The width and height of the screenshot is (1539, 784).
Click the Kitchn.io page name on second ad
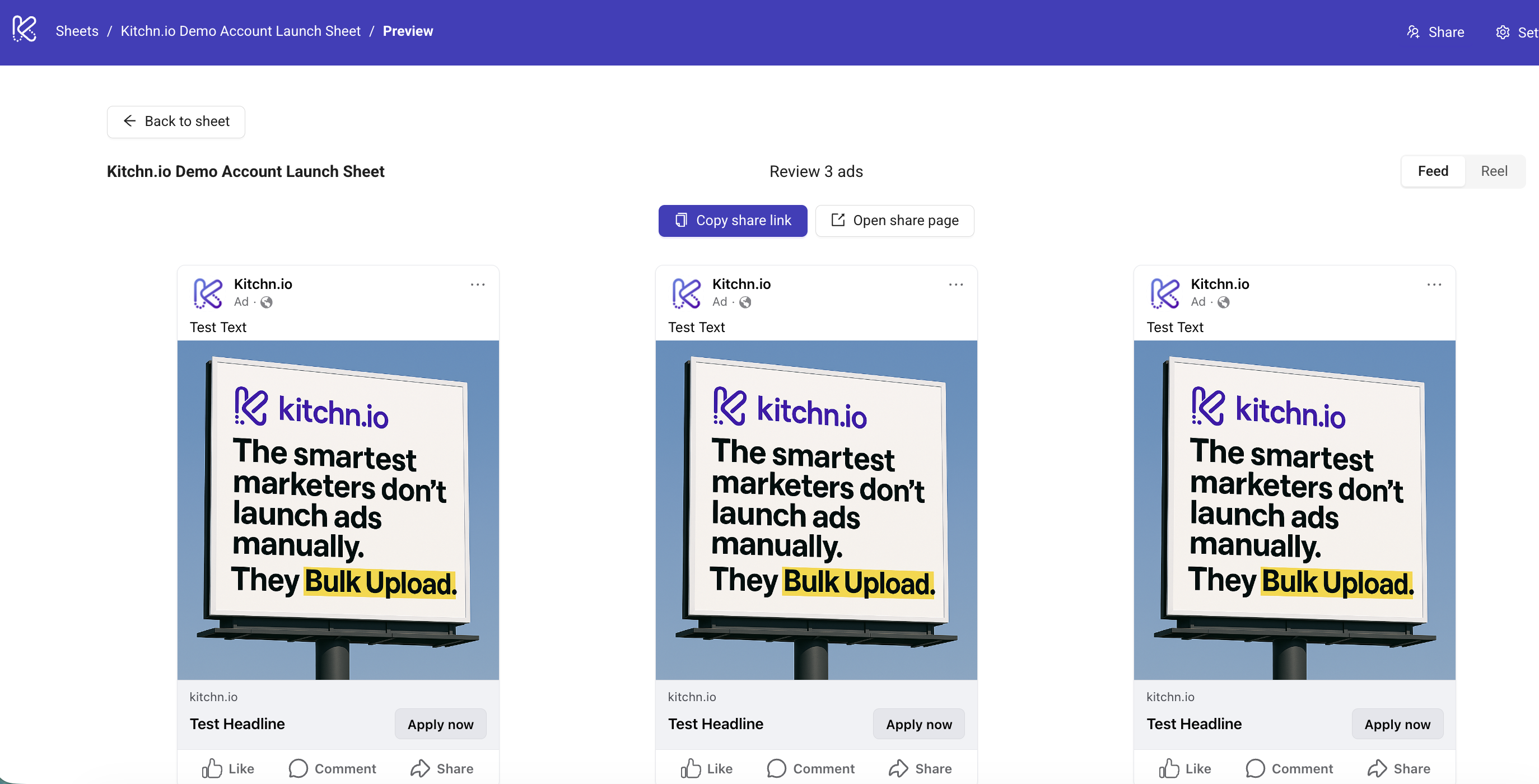pyautogui.click(x=741, y=284)
